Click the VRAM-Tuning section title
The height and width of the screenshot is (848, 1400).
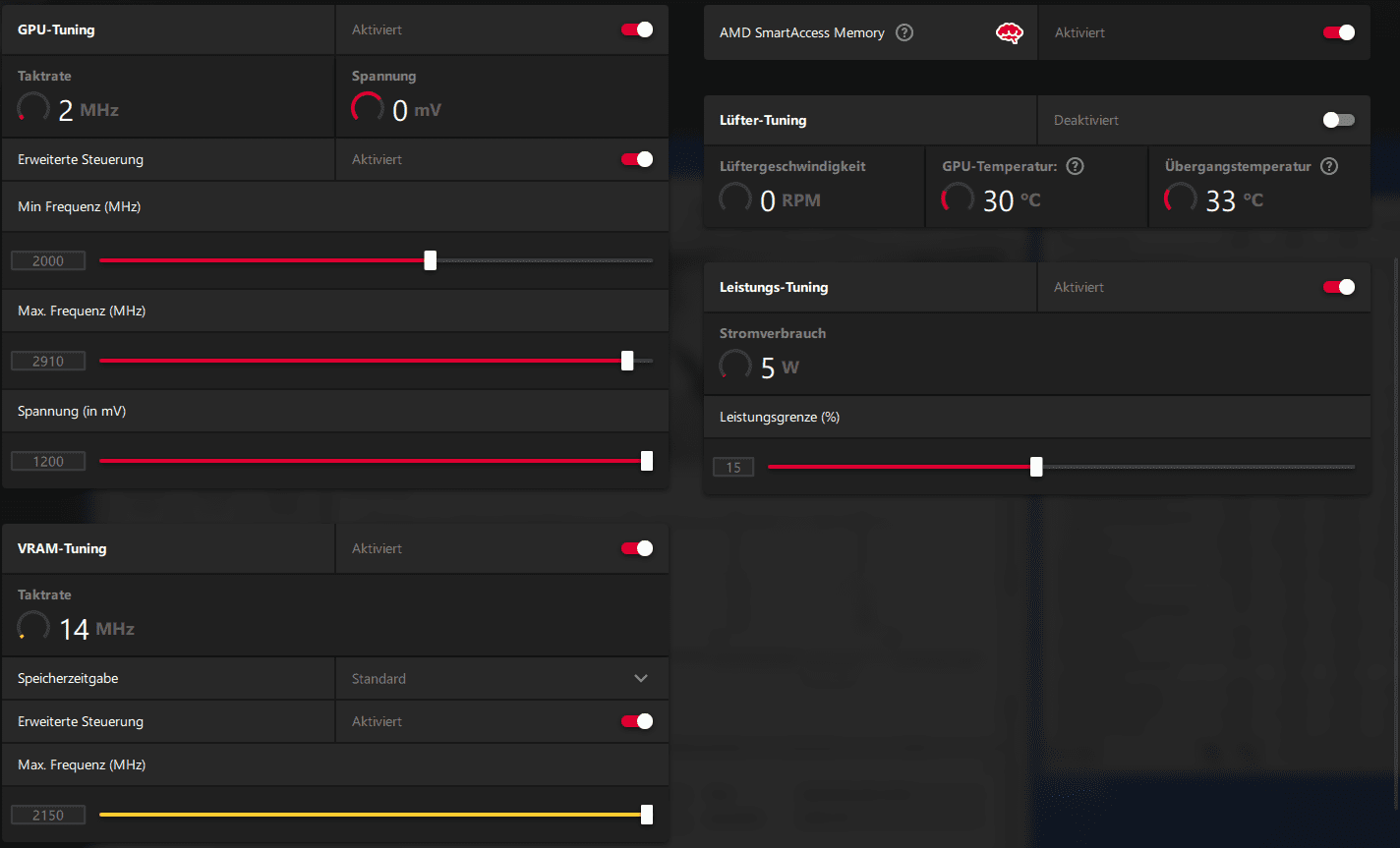click(62, 548)
